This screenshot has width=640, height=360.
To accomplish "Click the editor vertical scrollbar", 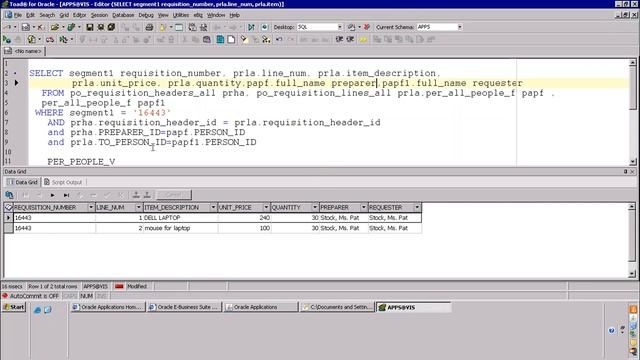I will [x=633, y=112].
